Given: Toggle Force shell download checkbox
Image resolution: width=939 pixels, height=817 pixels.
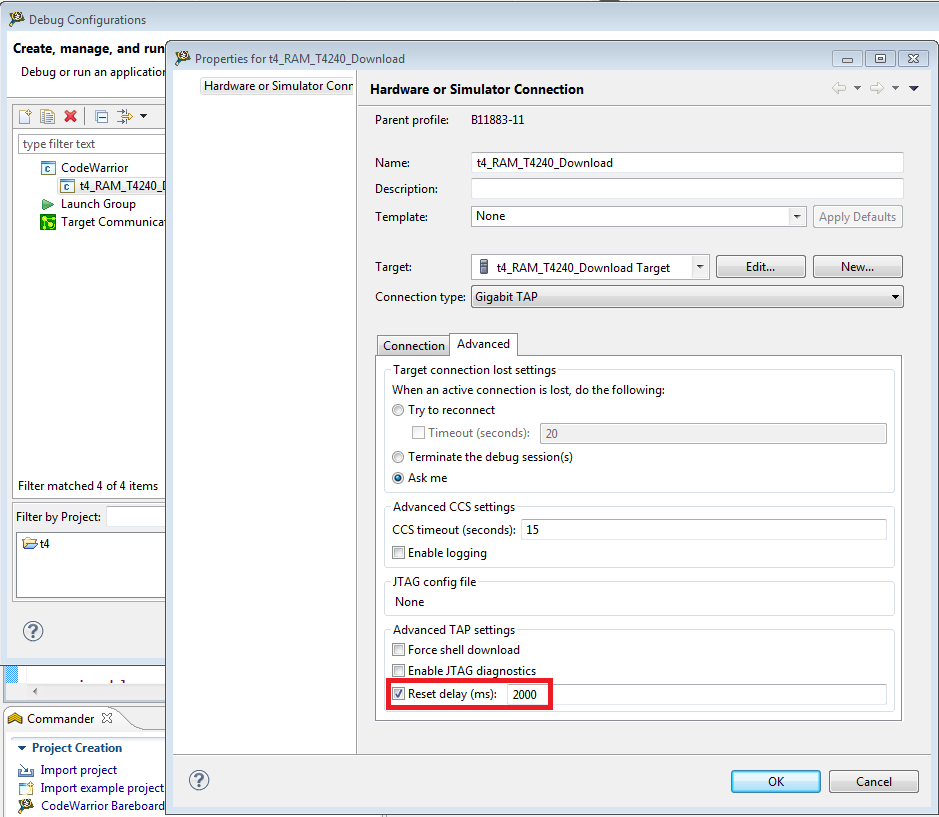Looking at the screenshot, I should (398, 650).
